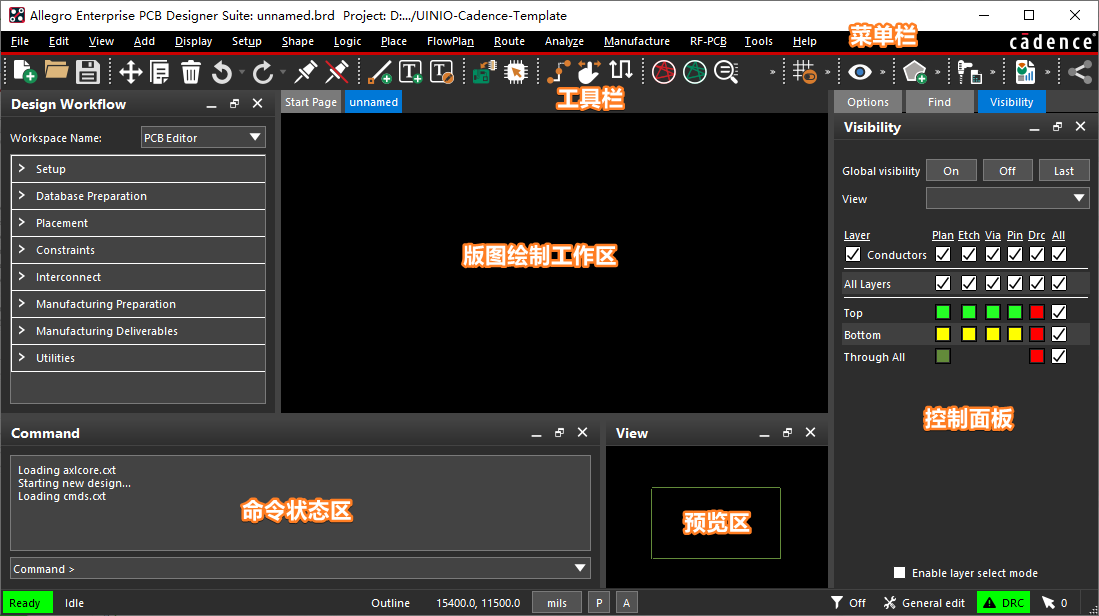Select the Move tool with four arrows
Screen dimensions: 1099x616
coord(130,71)
